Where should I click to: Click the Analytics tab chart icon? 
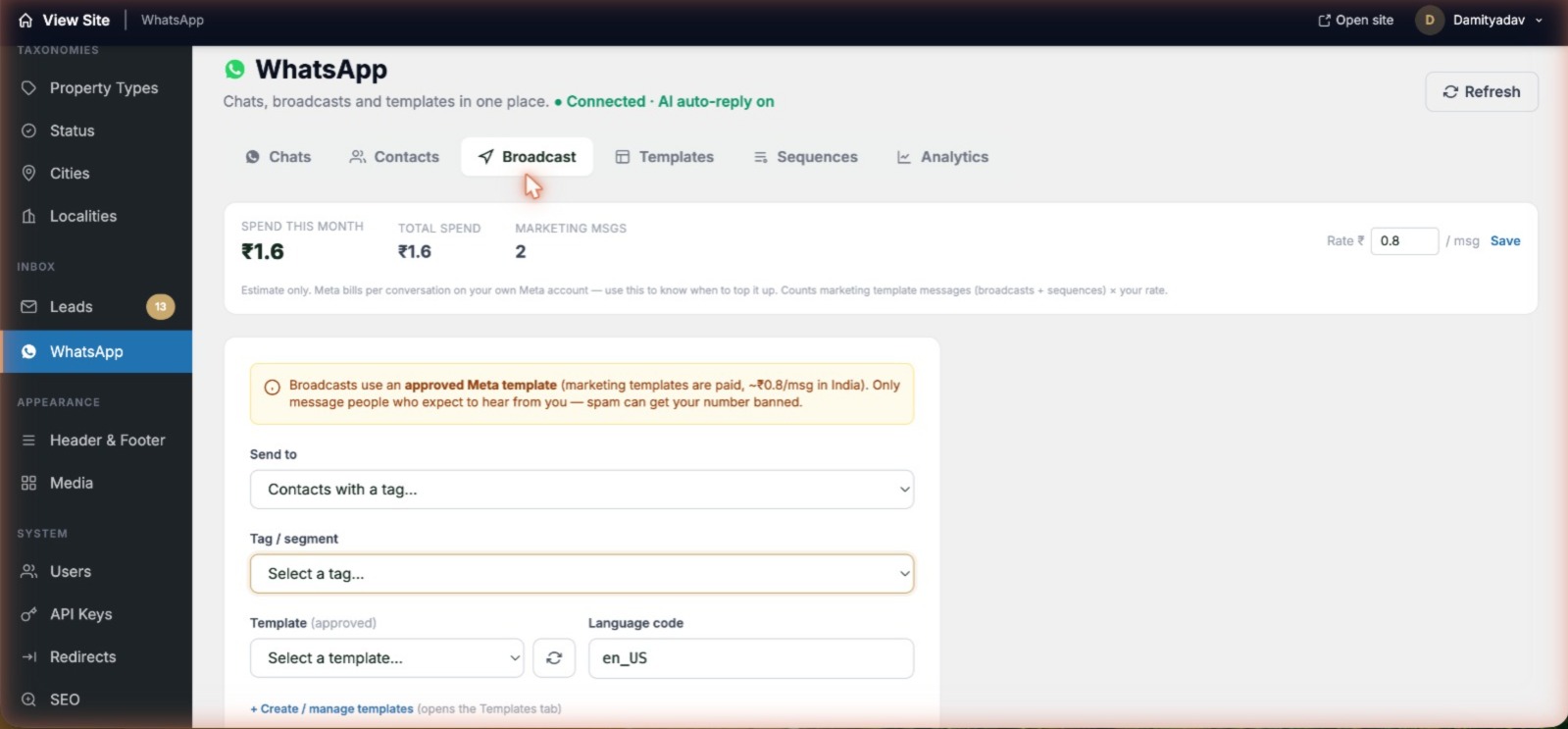point(904,157)
